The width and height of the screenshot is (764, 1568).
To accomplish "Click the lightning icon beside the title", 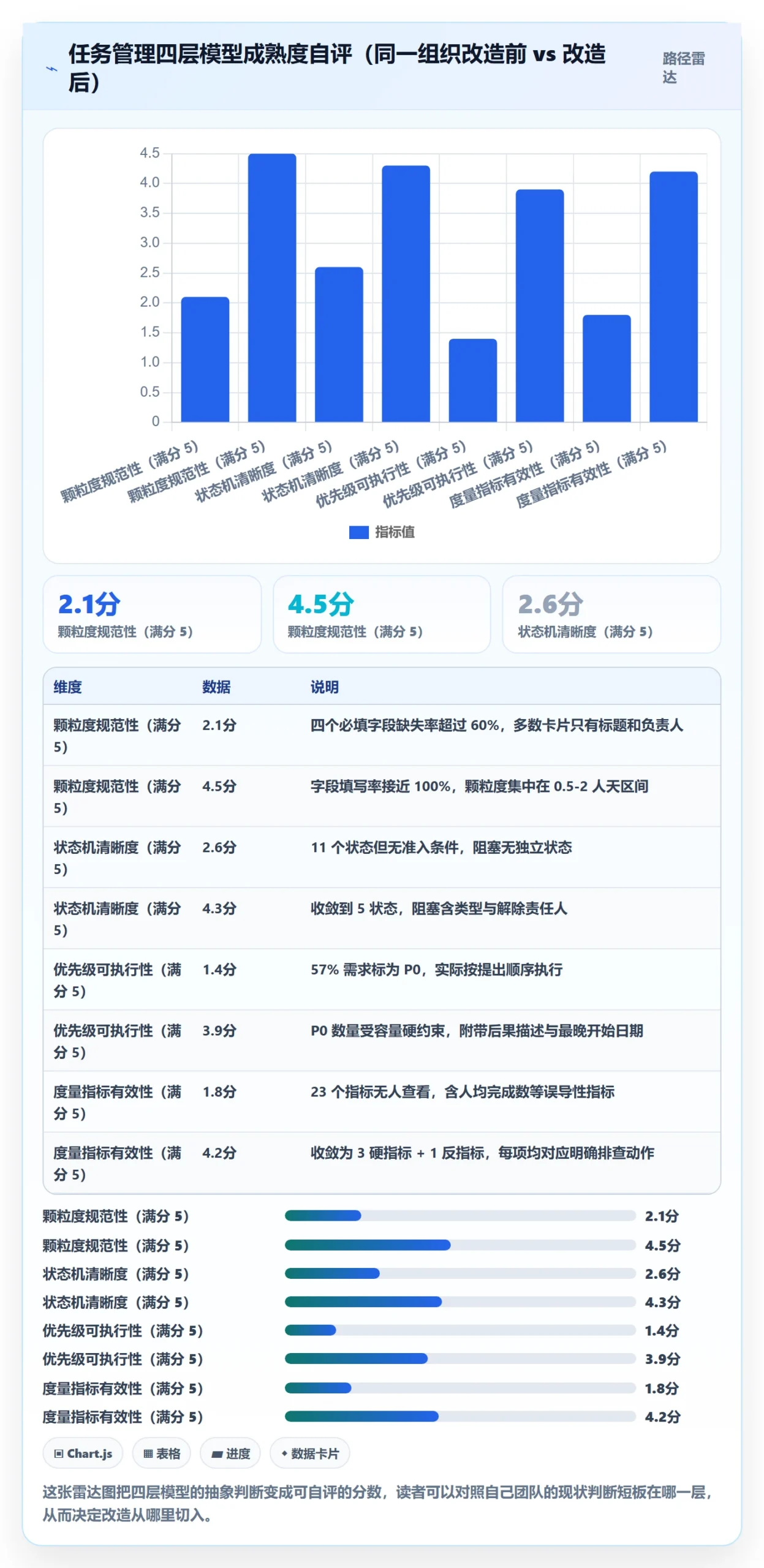I will tap(52, 69).
